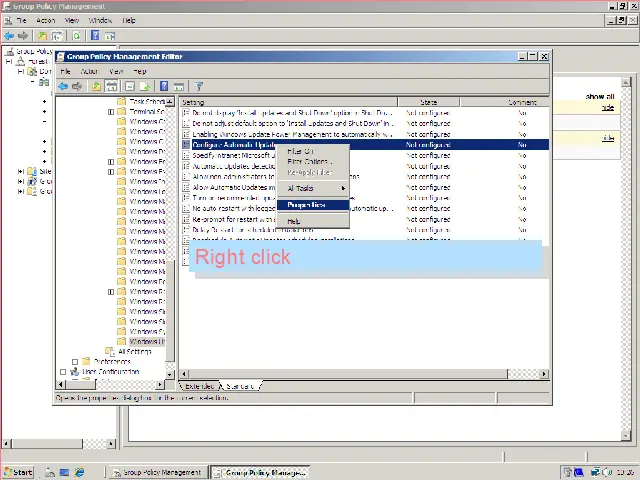Choose Help from the context menu
The height and width of the screenshot is (480, 640).
pos(313,222)
